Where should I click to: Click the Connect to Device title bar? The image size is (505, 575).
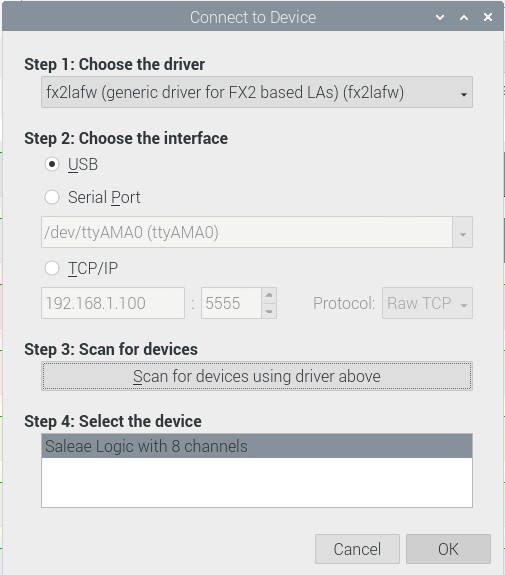coord(253,17)
